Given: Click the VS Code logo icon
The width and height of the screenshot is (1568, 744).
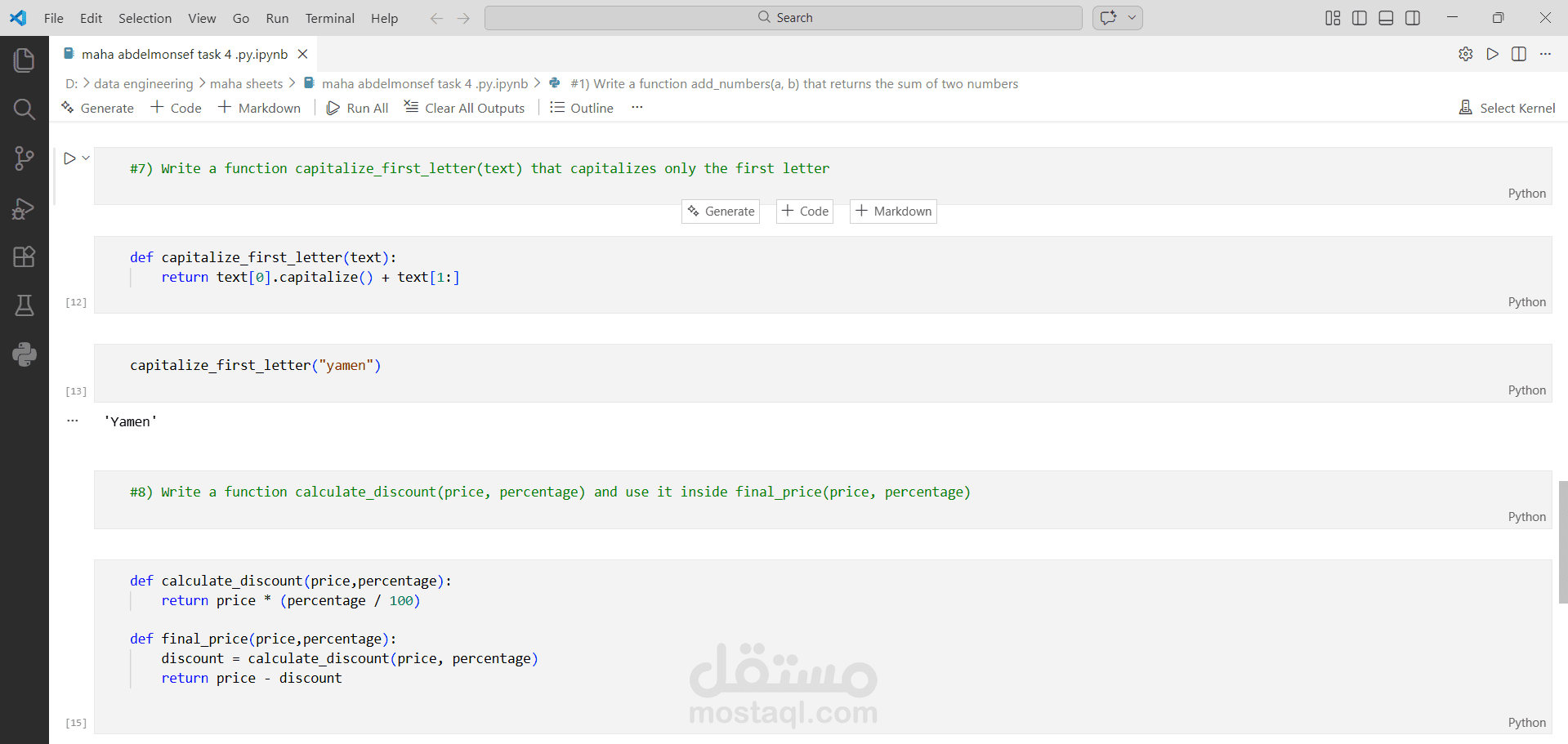Looking at the screenshot, I should coord(18,17).
